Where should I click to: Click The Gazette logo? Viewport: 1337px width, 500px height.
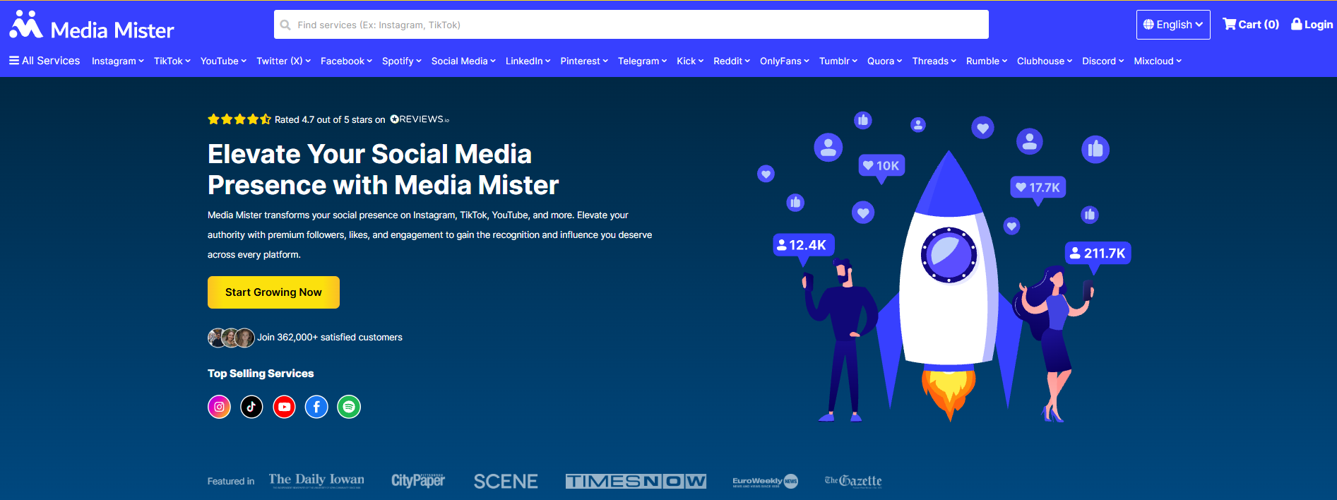coord(853,481)
